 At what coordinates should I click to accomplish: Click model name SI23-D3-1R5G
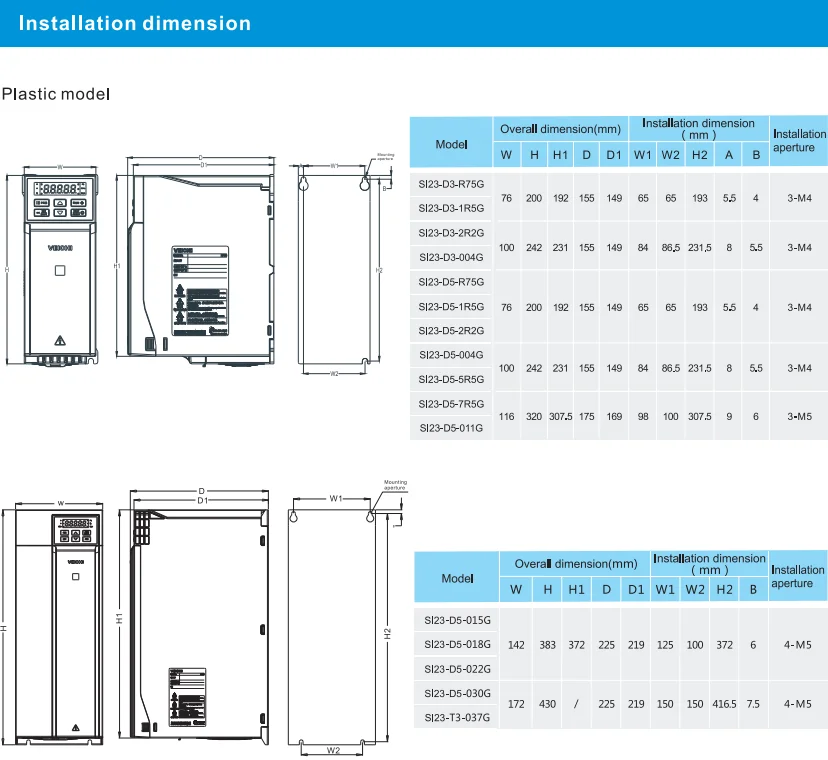(x=451, y=208)
